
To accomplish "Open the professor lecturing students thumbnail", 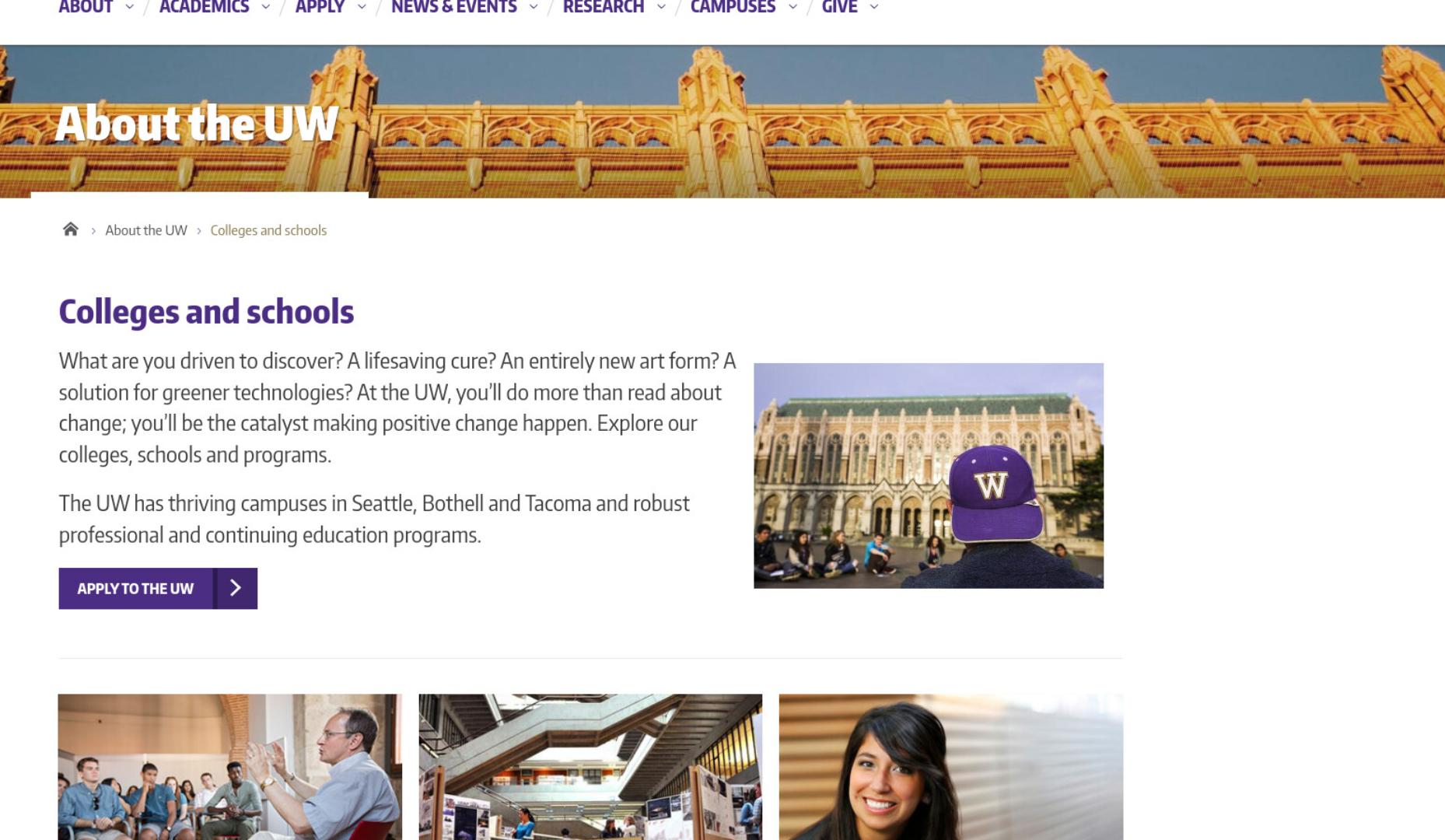I will [x=230, y=767].
